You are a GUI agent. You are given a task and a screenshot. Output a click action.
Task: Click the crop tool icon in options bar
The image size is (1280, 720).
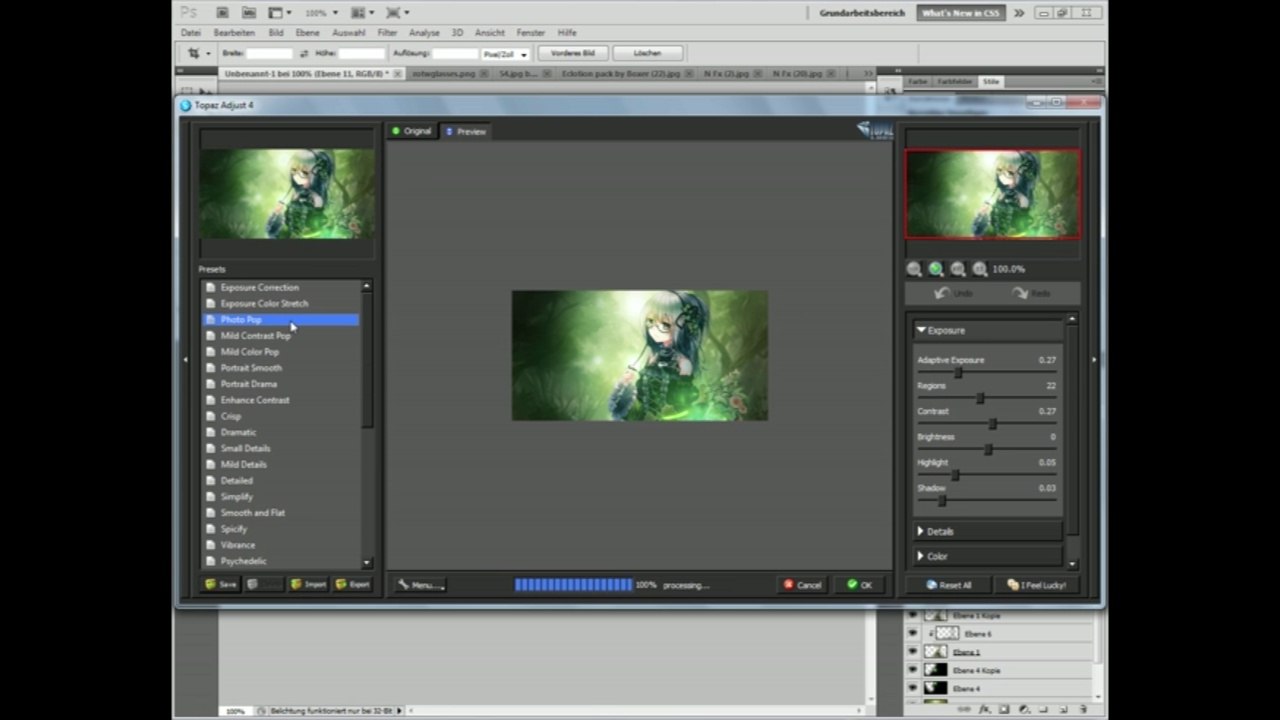coord(194,53)
